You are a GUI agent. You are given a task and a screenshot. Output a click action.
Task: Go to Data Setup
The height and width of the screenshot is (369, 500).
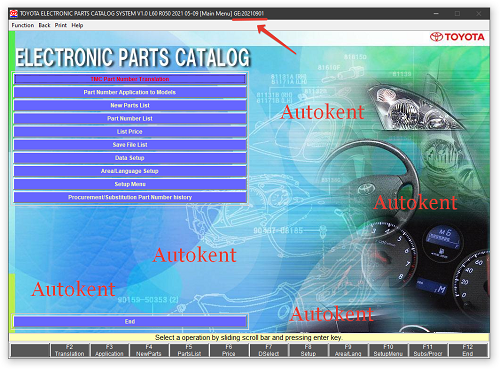coord(130,158)
